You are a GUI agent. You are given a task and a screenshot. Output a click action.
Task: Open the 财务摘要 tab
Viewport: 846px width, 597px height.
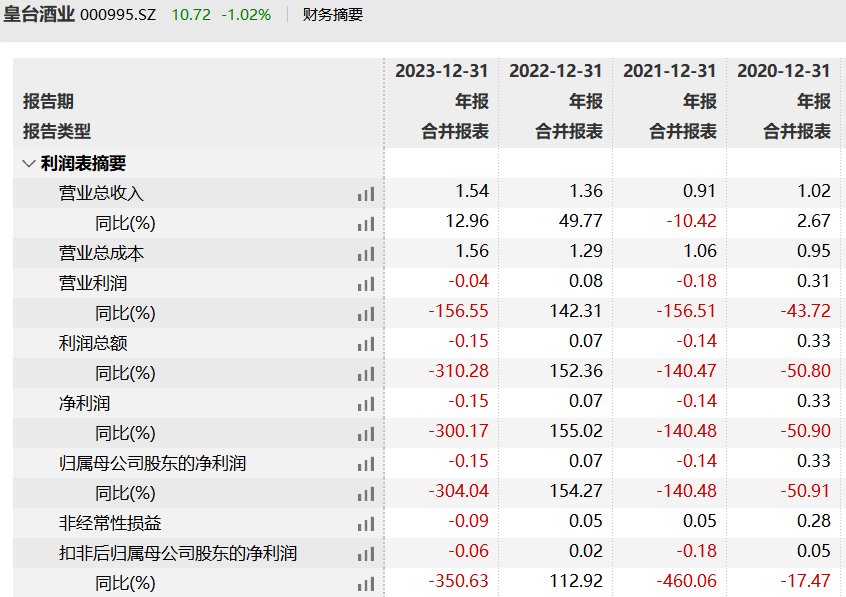333,15
